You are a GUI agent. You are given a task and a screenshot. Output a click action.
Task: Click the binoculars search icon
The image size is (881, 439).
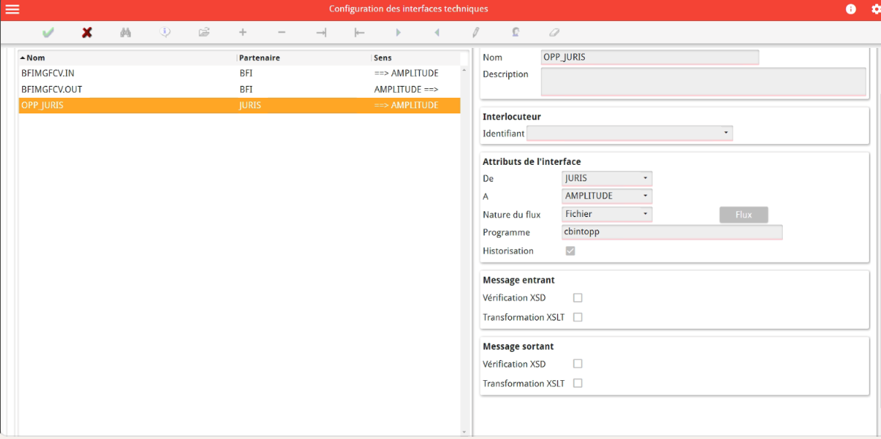(x=126, y=33)
